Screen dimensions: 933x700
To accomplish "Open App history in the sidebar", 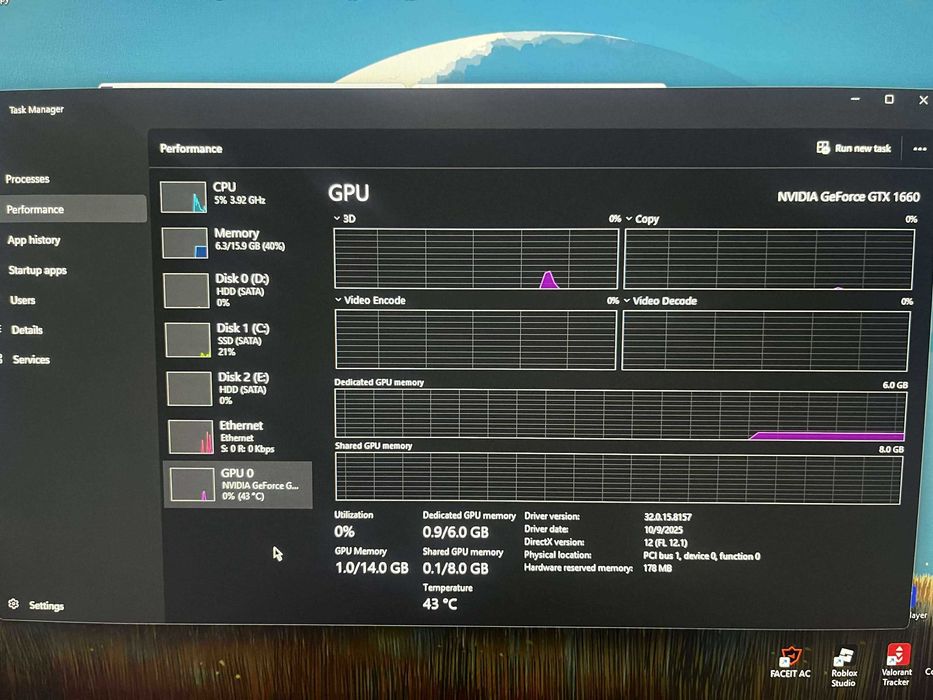I will tap(34, 240).
